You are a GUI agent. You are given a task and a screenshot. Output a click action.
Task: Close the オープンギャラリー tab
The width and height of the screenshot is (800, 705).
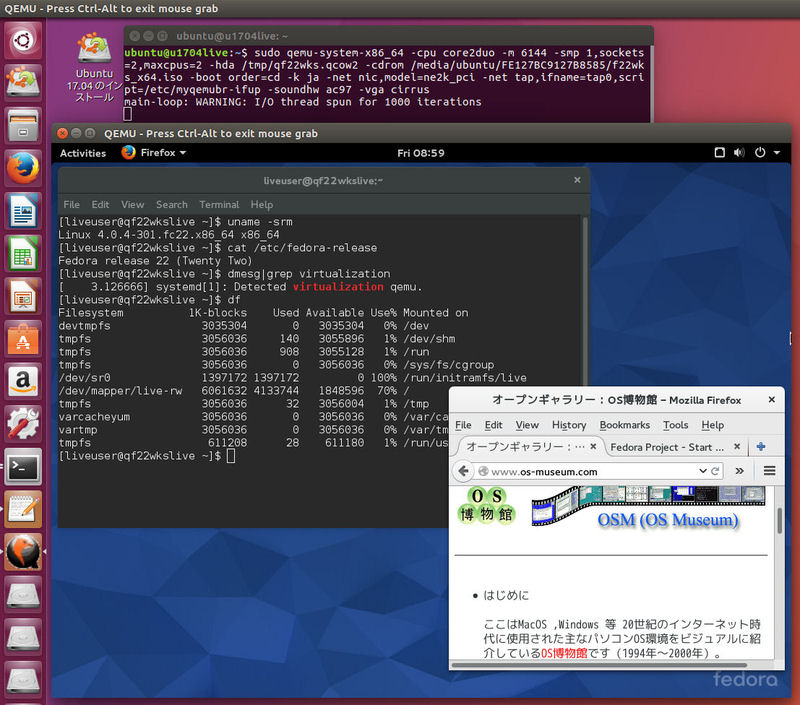(x=593, y=446)
